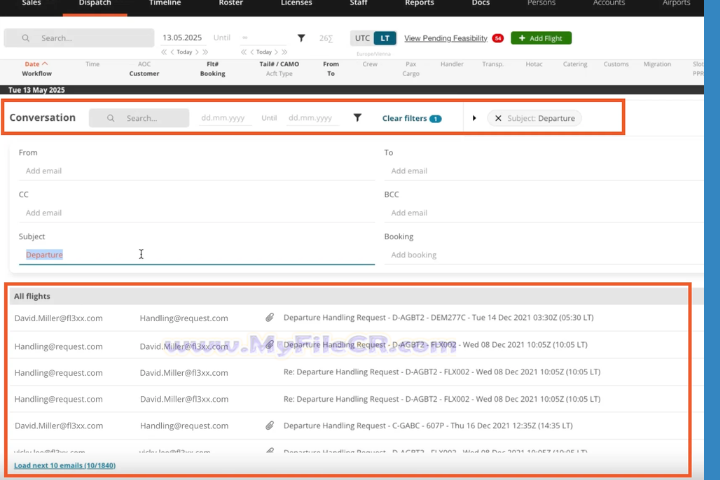Switch to the Timeline tab
Image resolution: width=720 pixels, height=480 pixels.
coord(165,4)
